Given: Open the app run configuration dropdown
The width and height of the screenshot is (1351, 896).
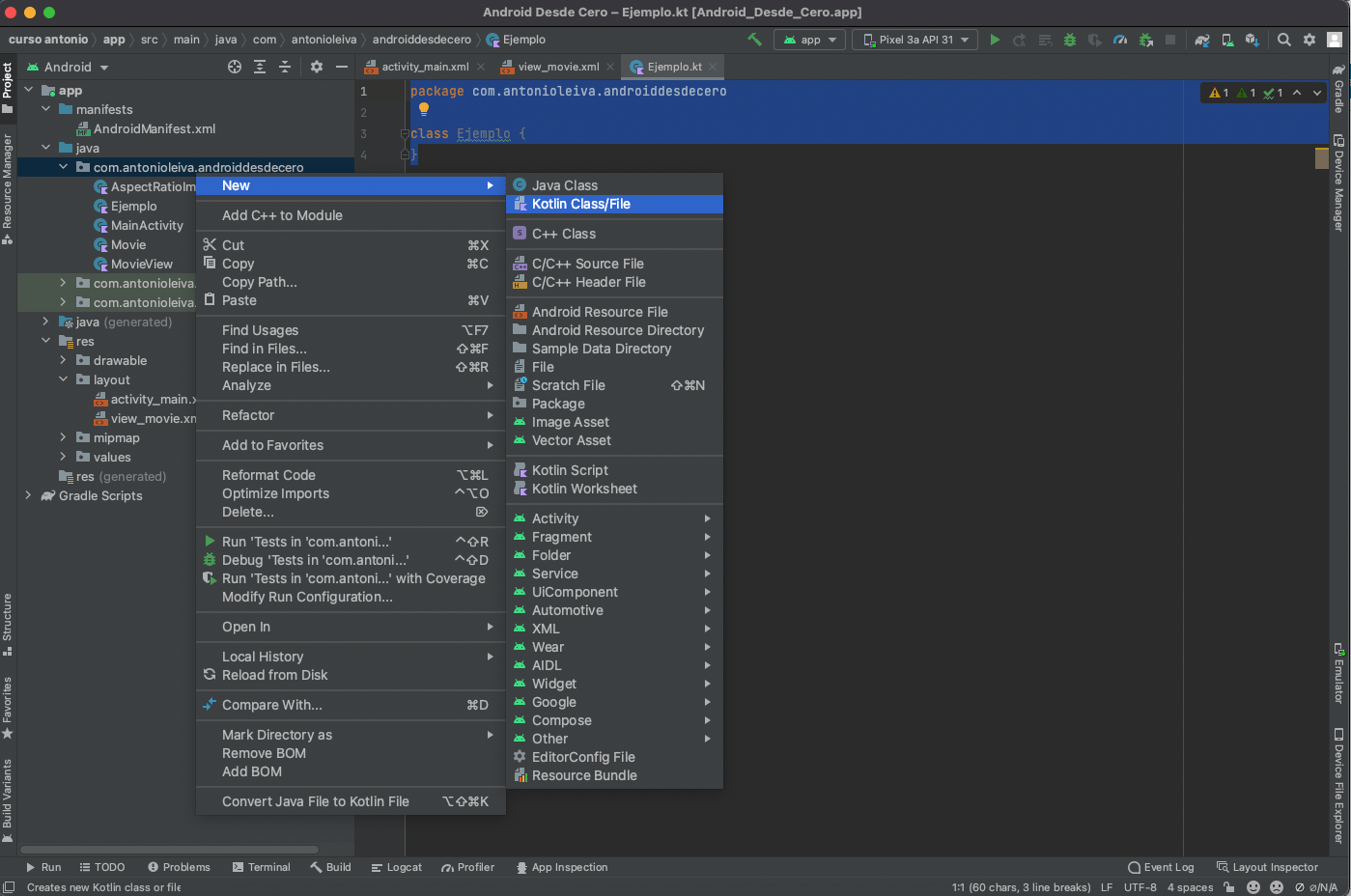Looking at the screenshot, I should pos(810,40).
